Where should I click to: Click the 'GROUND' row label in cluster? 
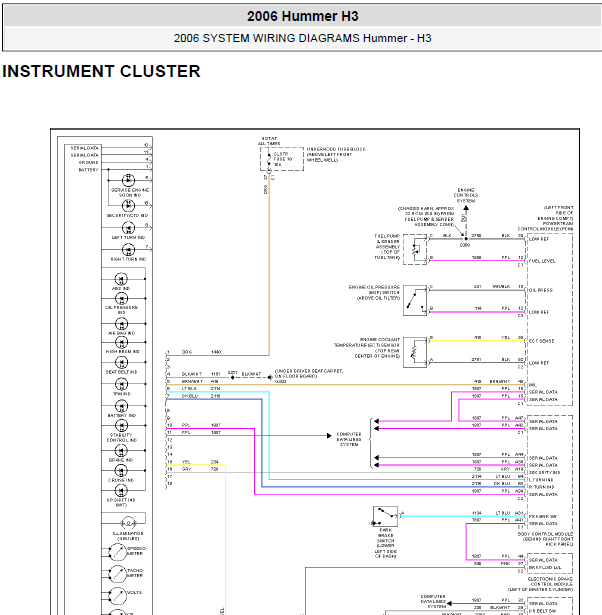tap(88, 162)
